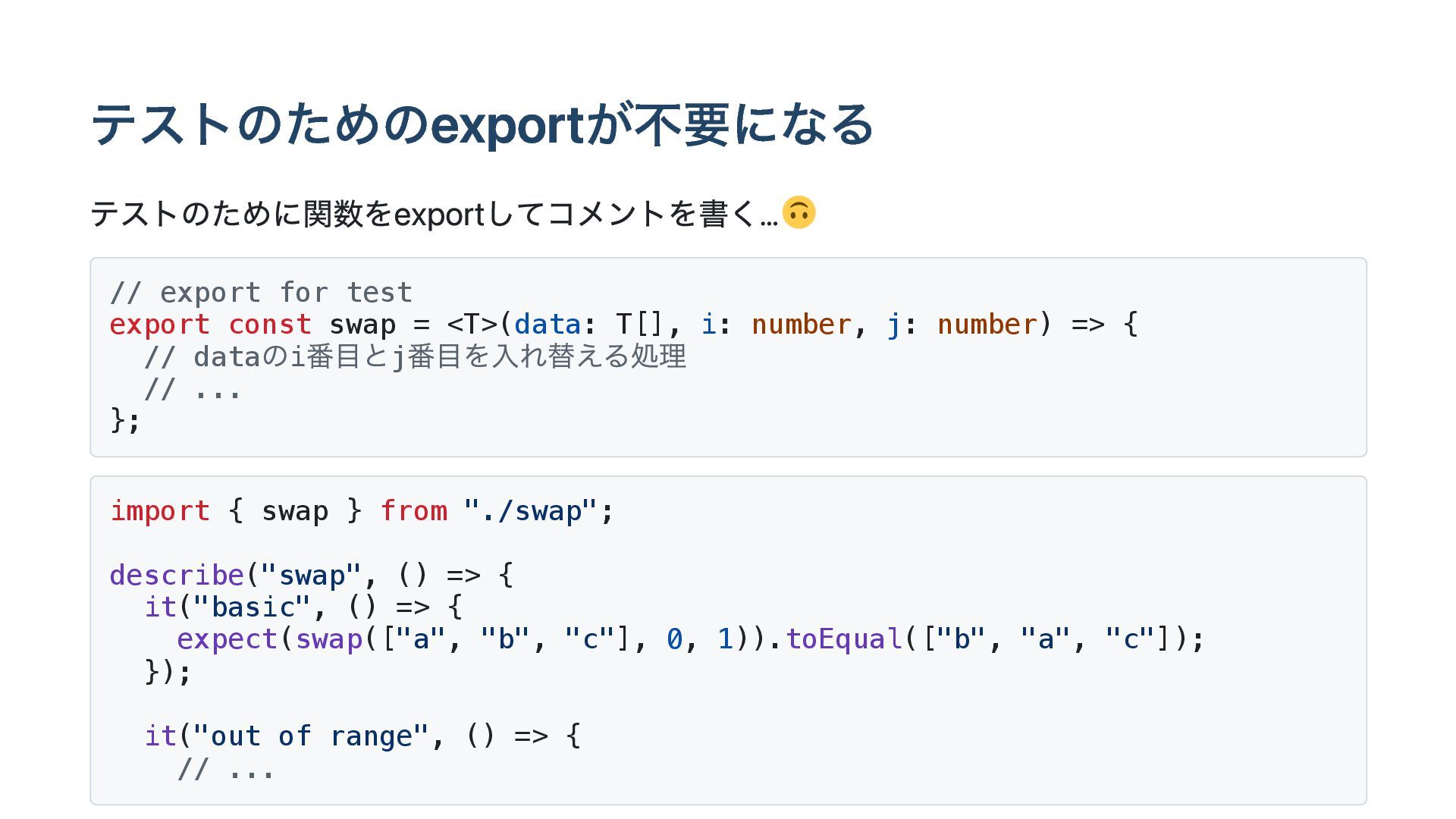Click the "// ..." comment in the second code block

coord(225,770)
